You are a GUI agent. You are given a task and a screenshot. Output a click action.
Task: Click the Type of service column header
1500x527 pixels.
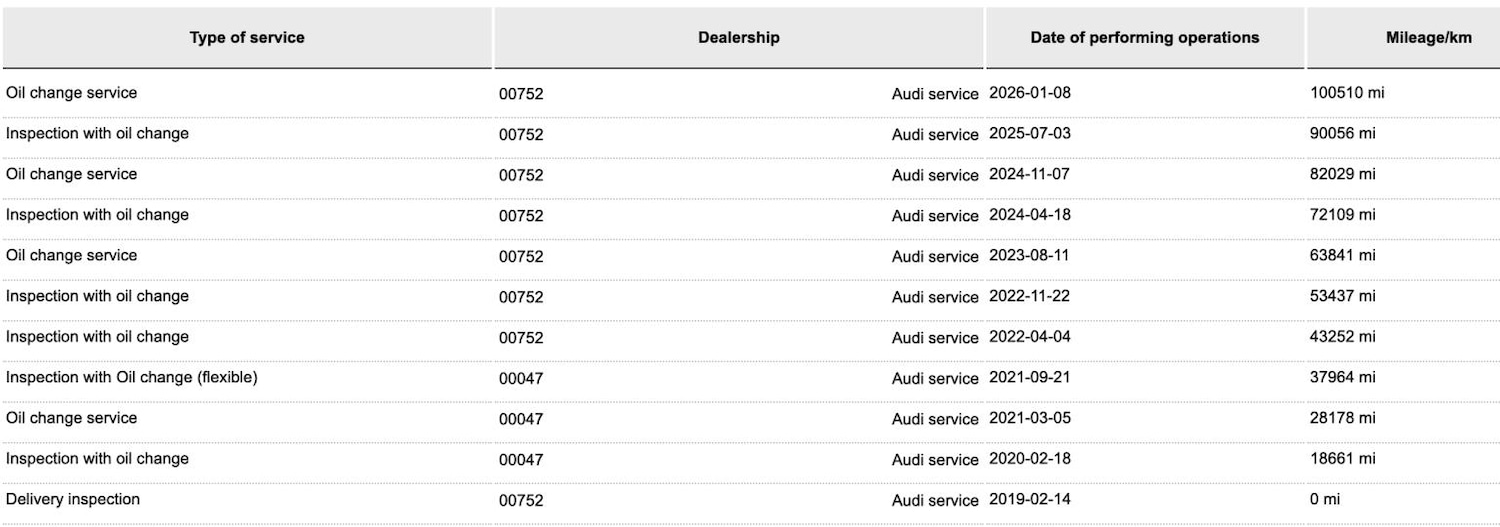click(247, 38)
